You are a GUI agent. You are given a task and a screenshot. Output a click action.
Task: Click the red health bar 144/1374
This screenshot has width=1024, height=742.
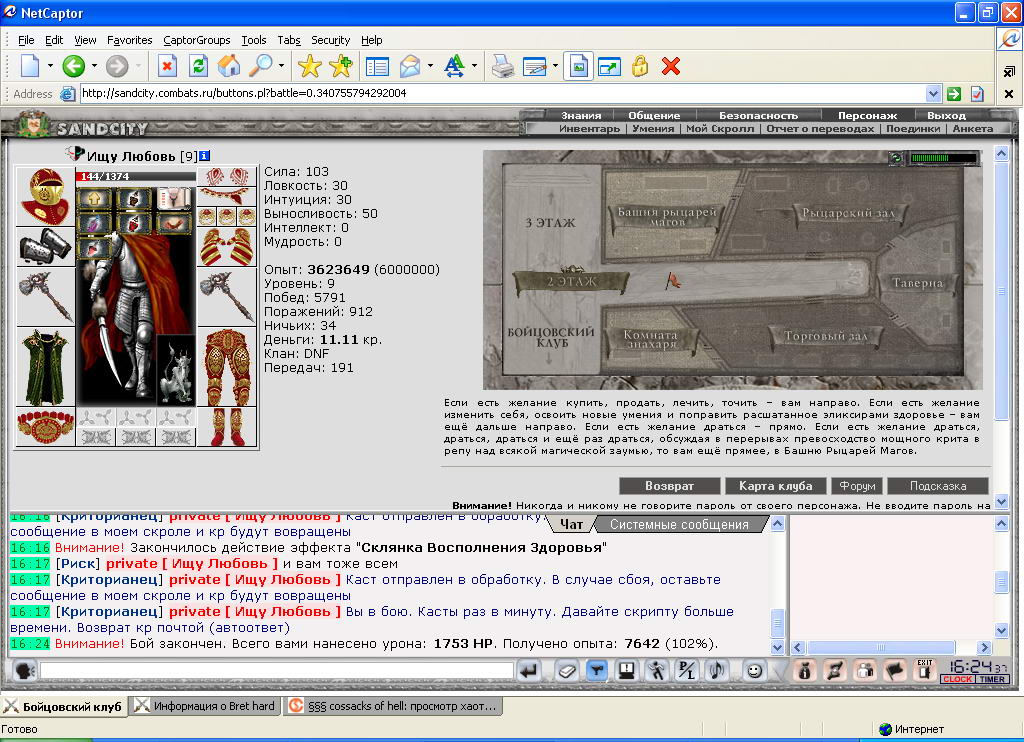tap(136, 176)
